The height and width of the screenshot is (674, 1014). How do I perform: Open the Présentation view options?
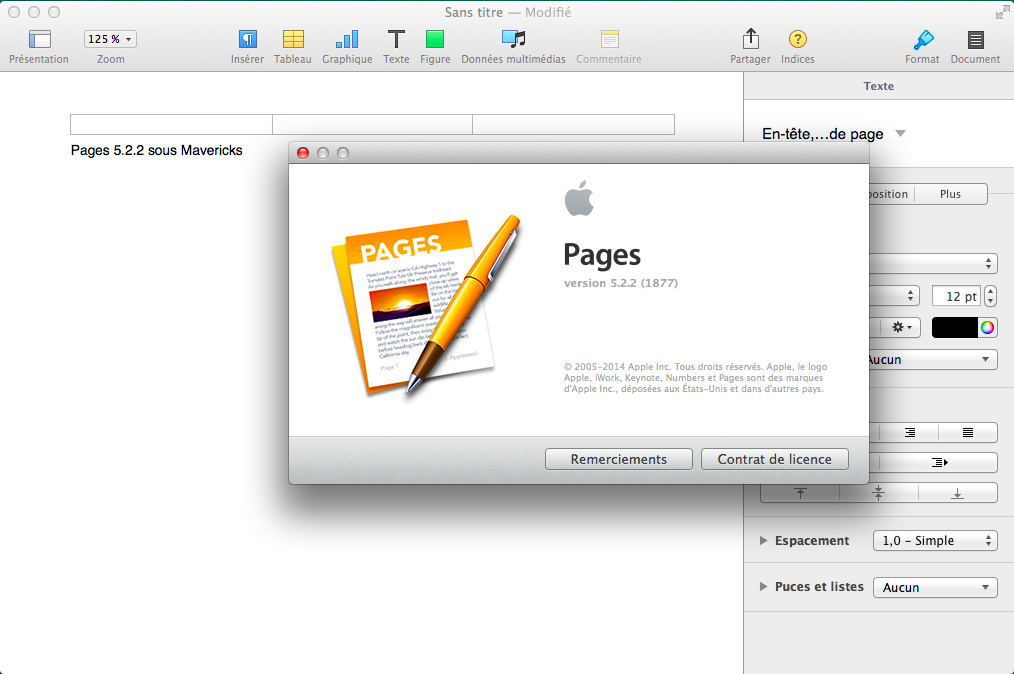pos(39,39)
